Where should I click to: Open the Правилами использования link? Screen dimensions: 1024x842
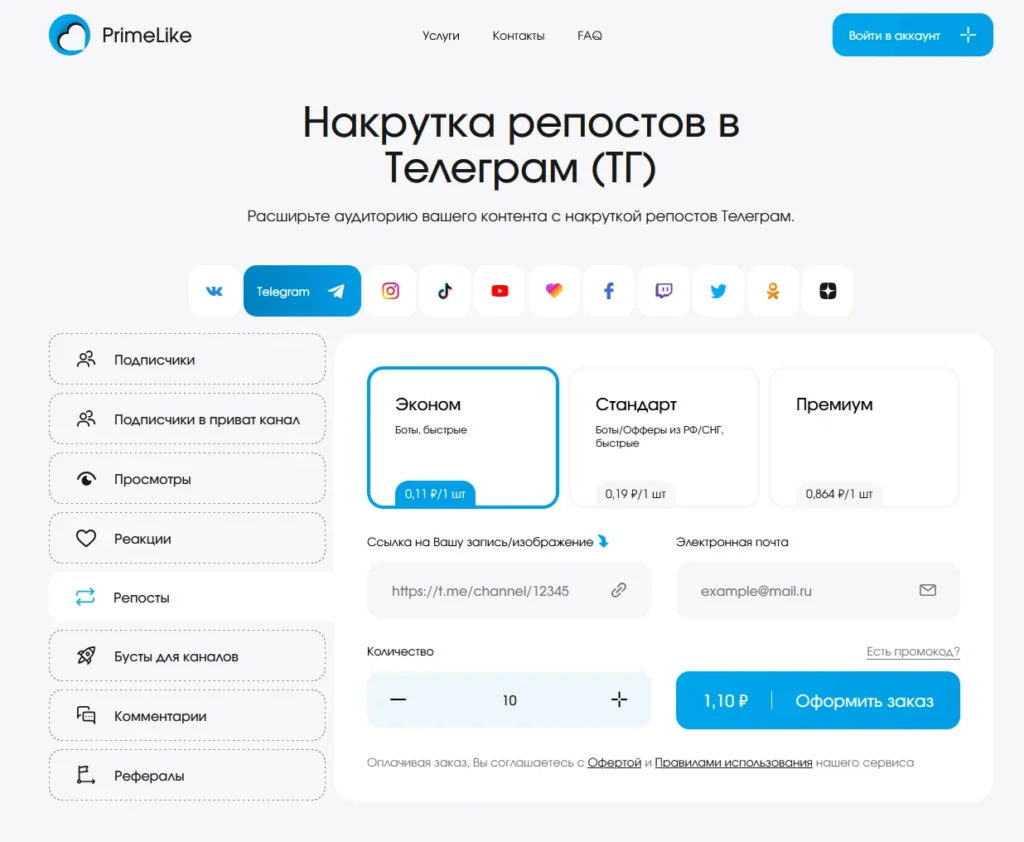pyautogui.click(x=733, y=762)
